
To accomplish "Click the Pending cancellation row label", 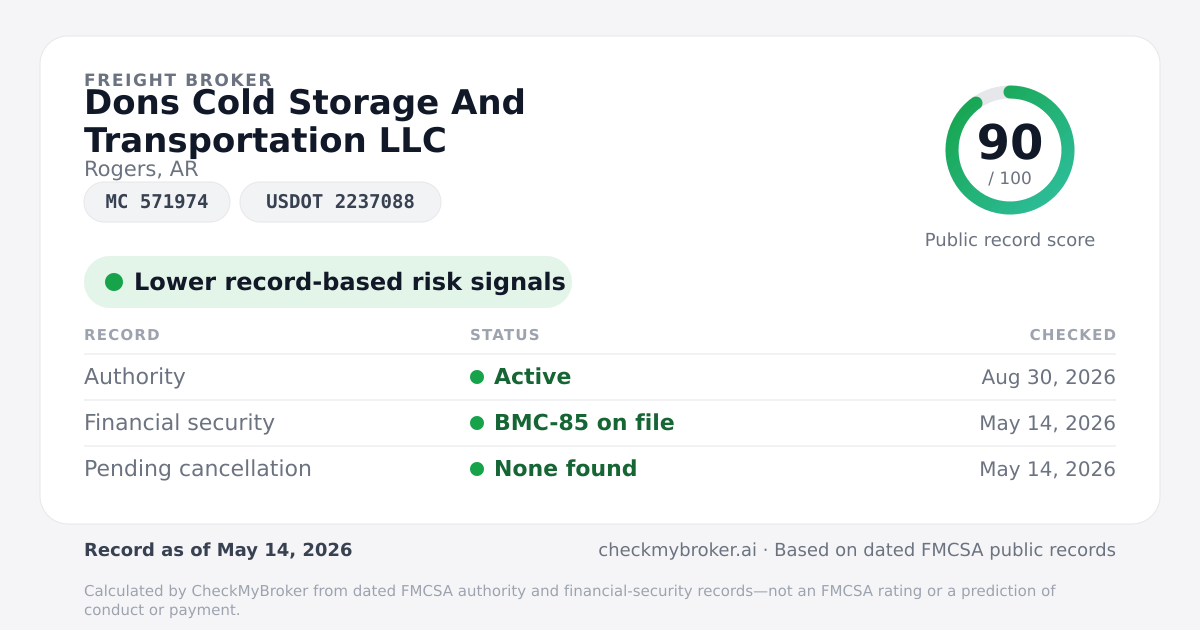I will coord(198,469).
